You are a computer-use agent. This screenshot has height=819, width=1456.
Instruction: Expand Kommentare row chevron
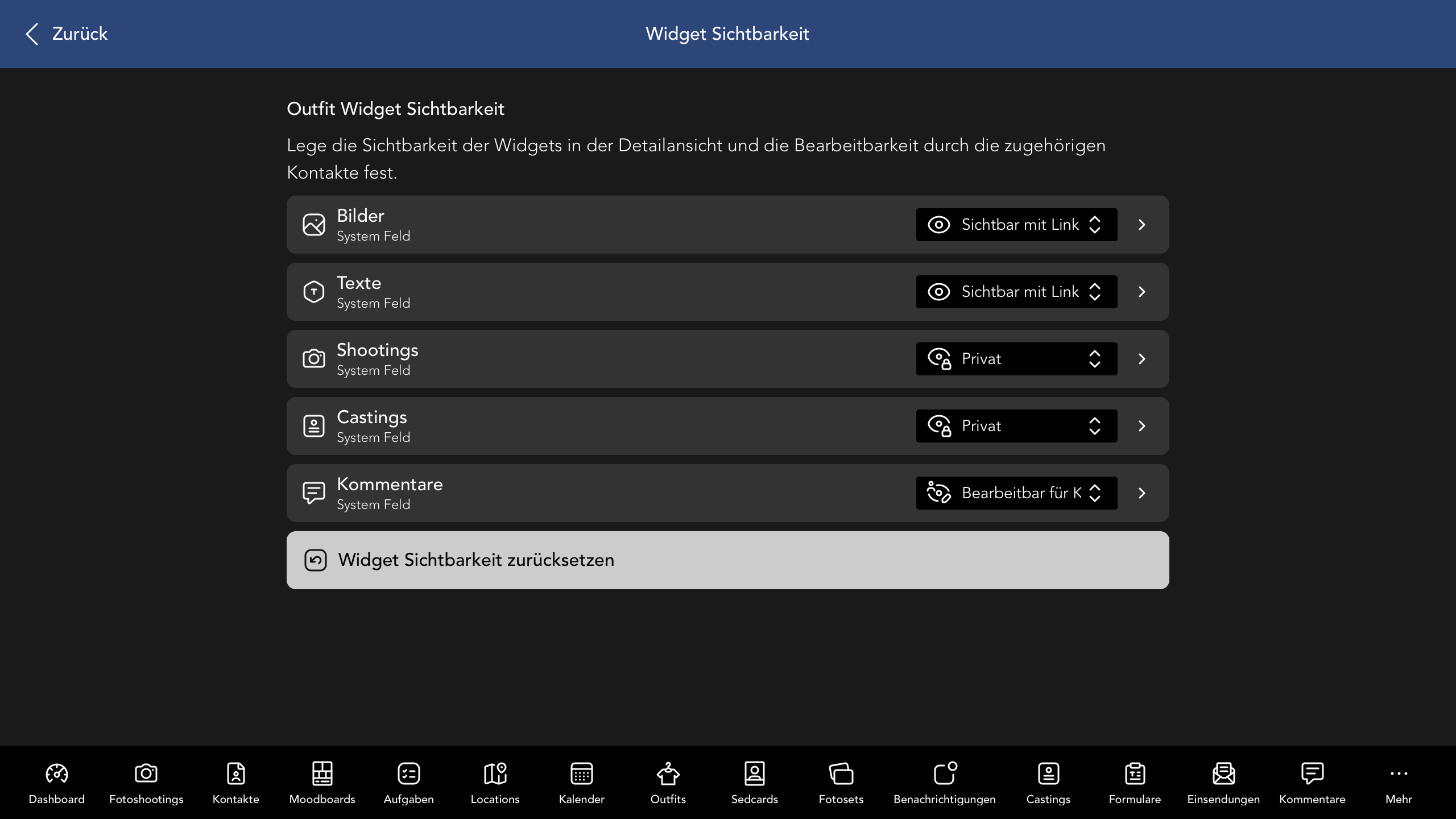[x=1142, y=493]
